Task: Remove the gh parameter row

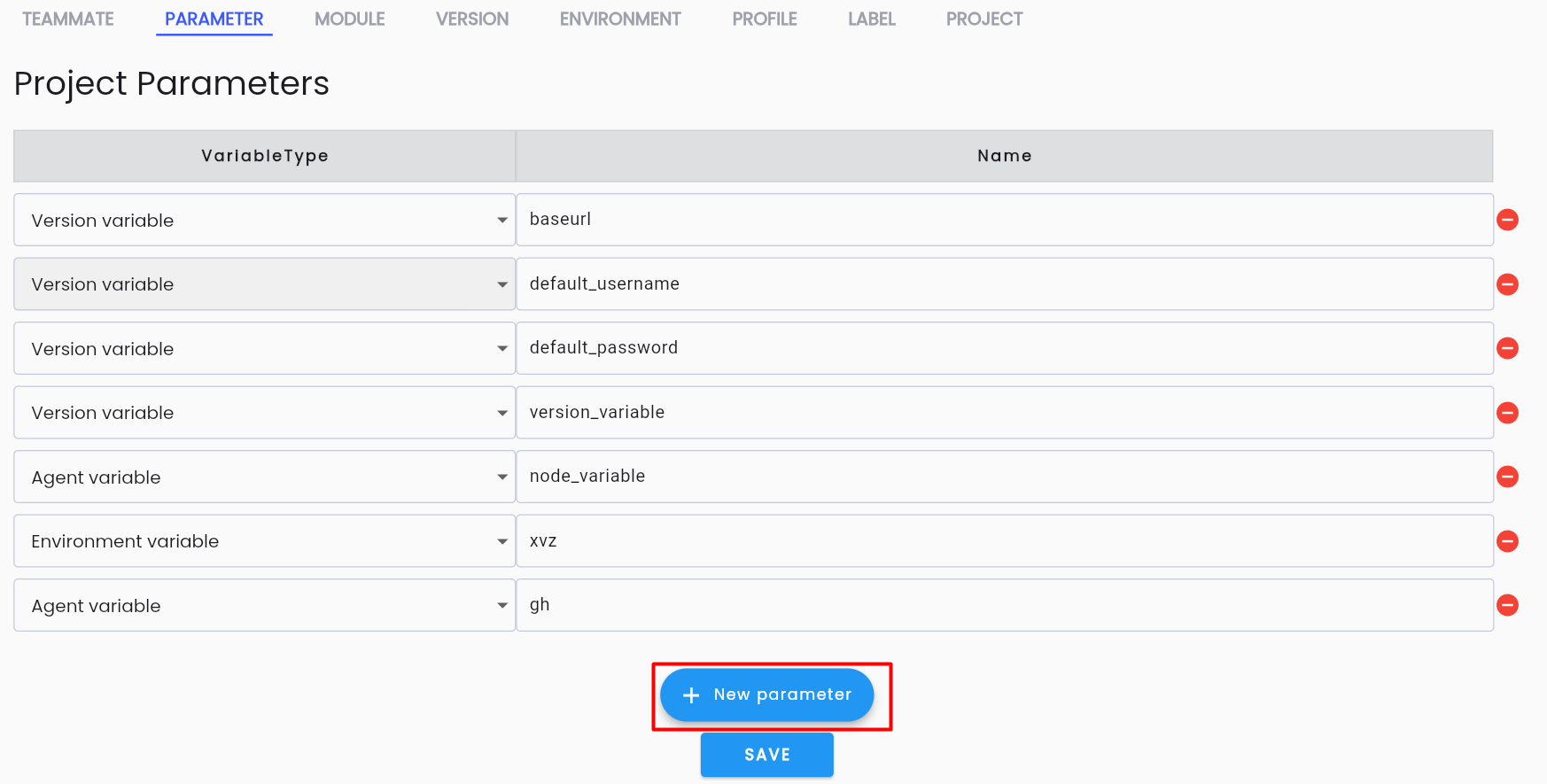Action: [x=1507, y=605]
